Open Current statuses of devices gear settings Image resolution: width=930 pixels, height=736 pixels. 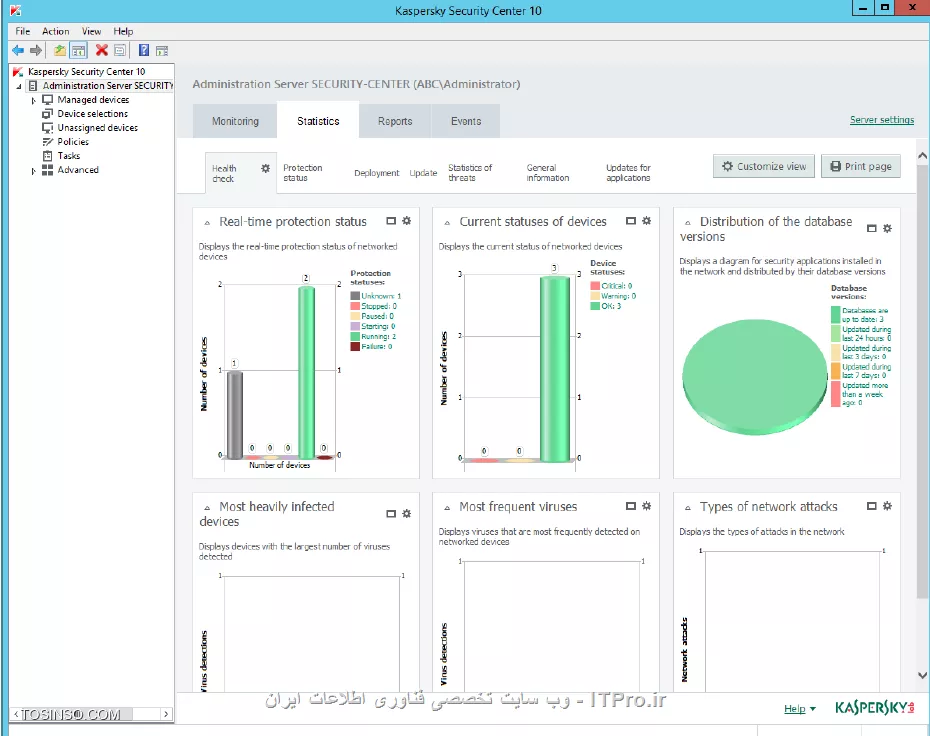pos(646,221)
